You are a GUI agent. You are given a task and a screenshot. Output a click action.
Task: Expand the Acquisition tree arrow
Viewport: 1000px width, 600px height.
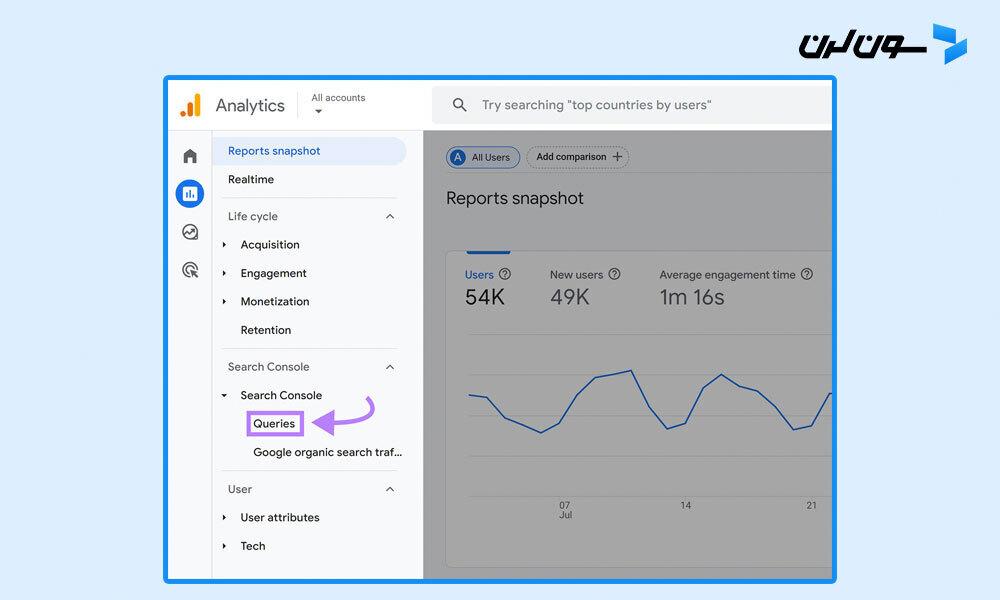click(x=224, y=245)
